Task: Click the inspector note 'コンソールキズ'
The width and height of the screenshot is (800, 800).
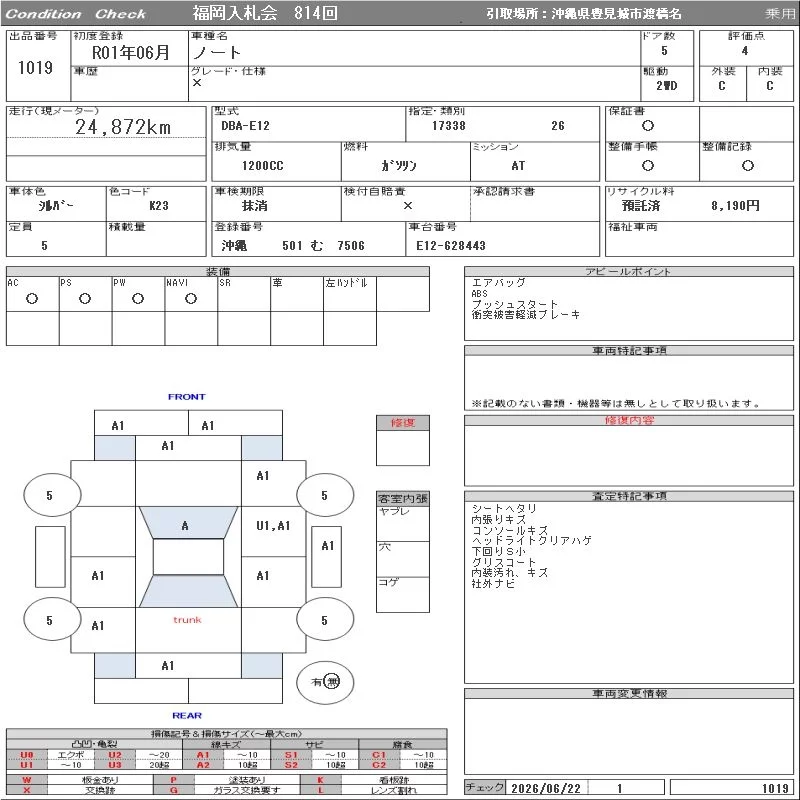Action: coord(510,530)
